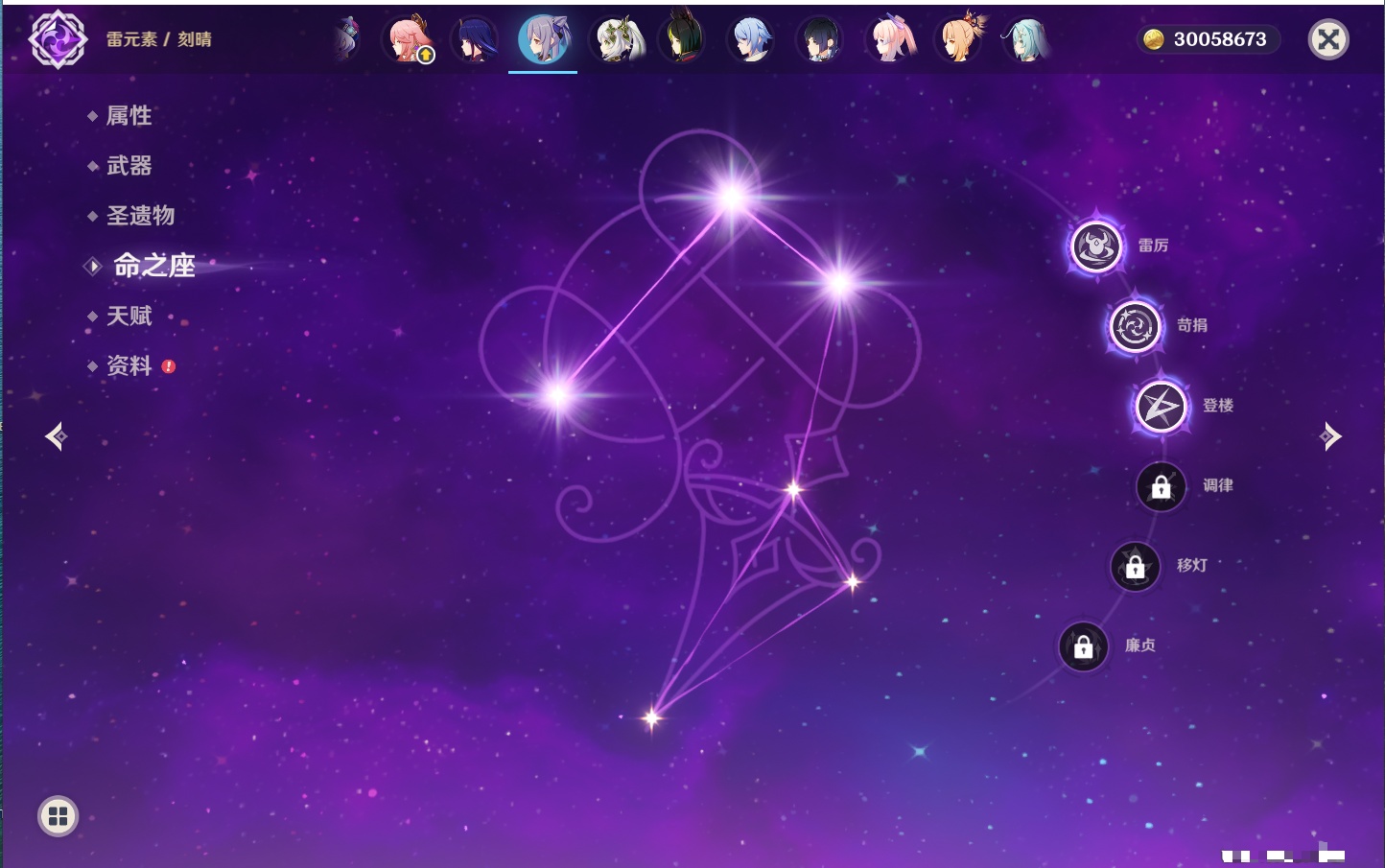Open the locked 调律 constellation node

[x=1161, y=486]
